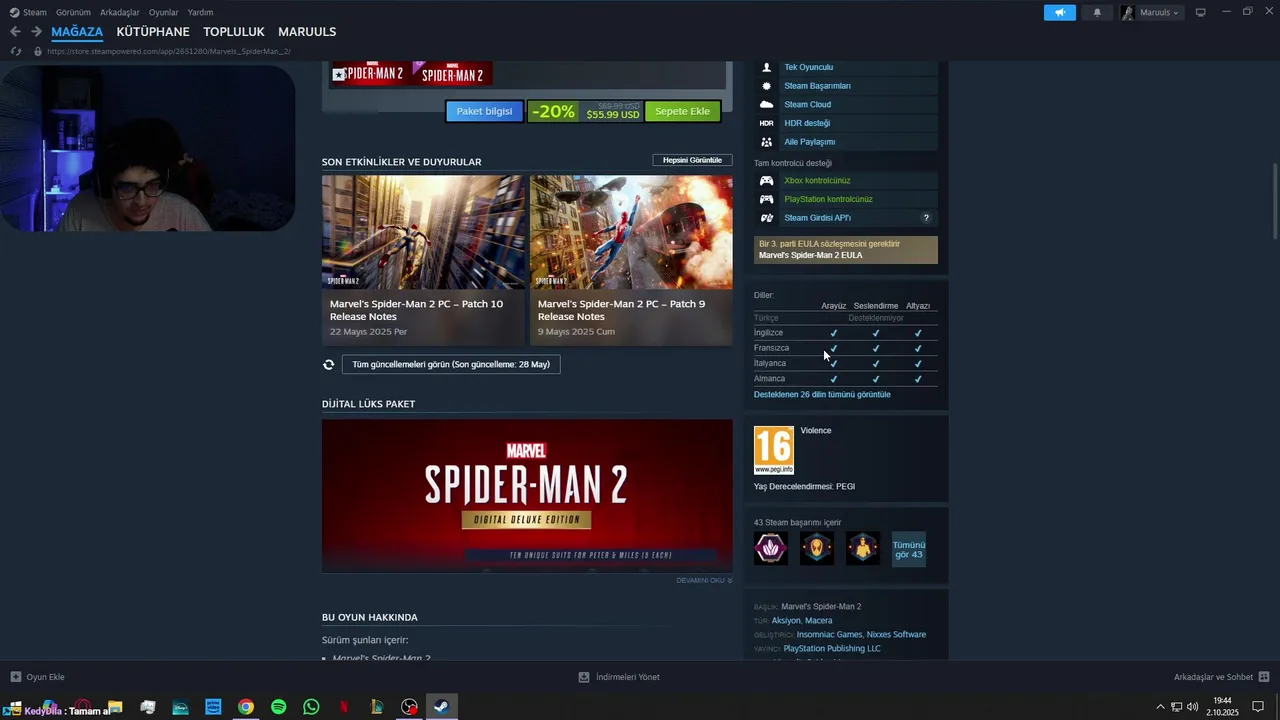This screenshot has width=1280, height=720.
Task: Click the third achievement icon
Action: (863, 548)
